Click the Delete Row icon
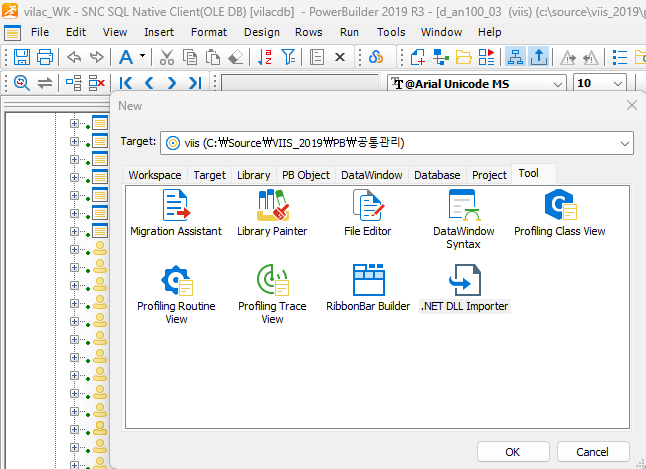Screen dimensions: 646x469 click(97, 83)
